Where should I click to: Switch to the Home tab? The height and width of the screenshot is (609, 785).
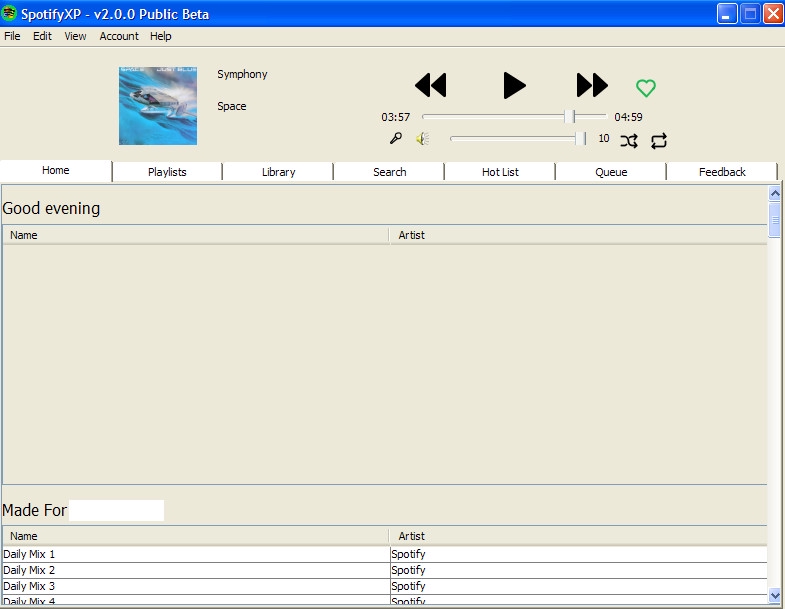56,170
